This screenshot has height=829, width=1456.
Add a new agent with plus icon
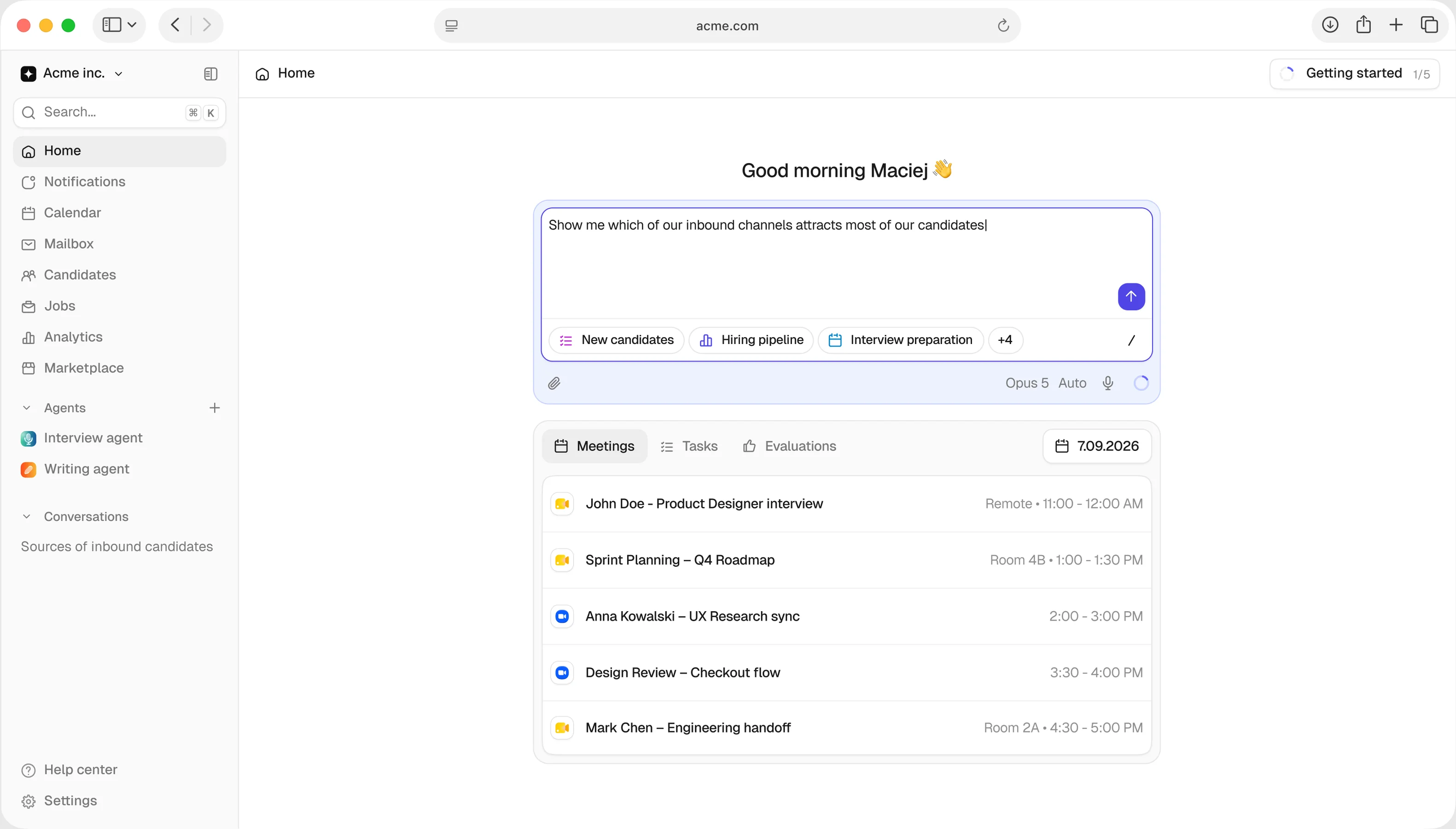214,408
